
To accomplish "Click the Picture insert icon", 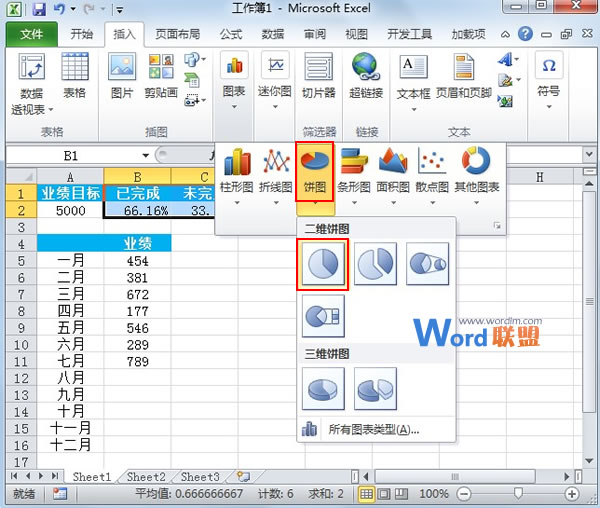I will coord(122,67).
